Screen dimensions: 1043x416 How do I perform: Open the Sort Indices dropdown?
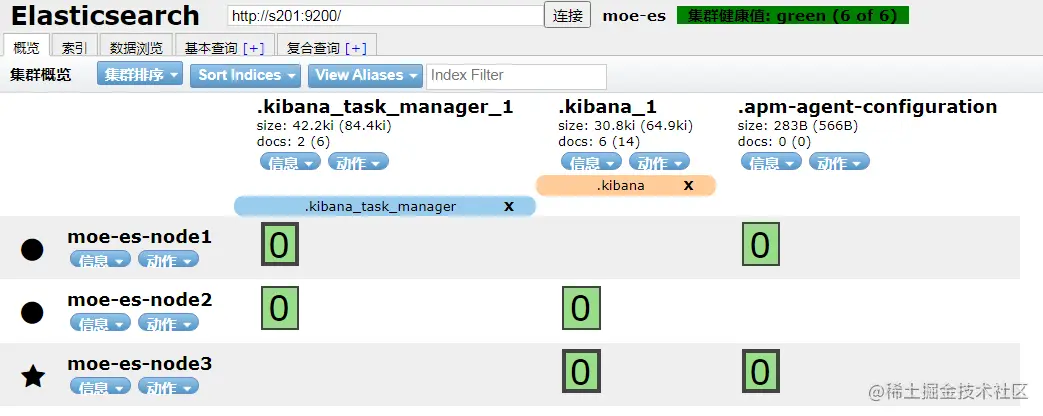[x=245, y=75]
